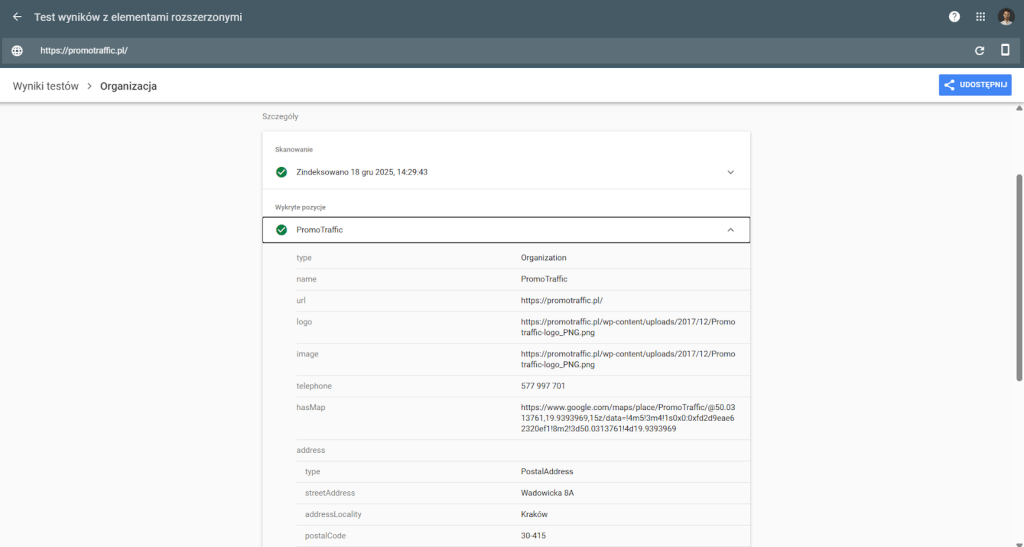Open the Google apps grid
1024x547 pixels.
coord(980,17)
